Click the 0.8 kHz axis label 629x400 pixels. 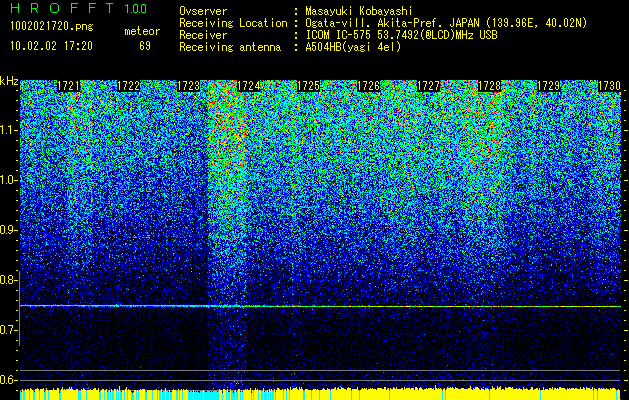[8, 280]
